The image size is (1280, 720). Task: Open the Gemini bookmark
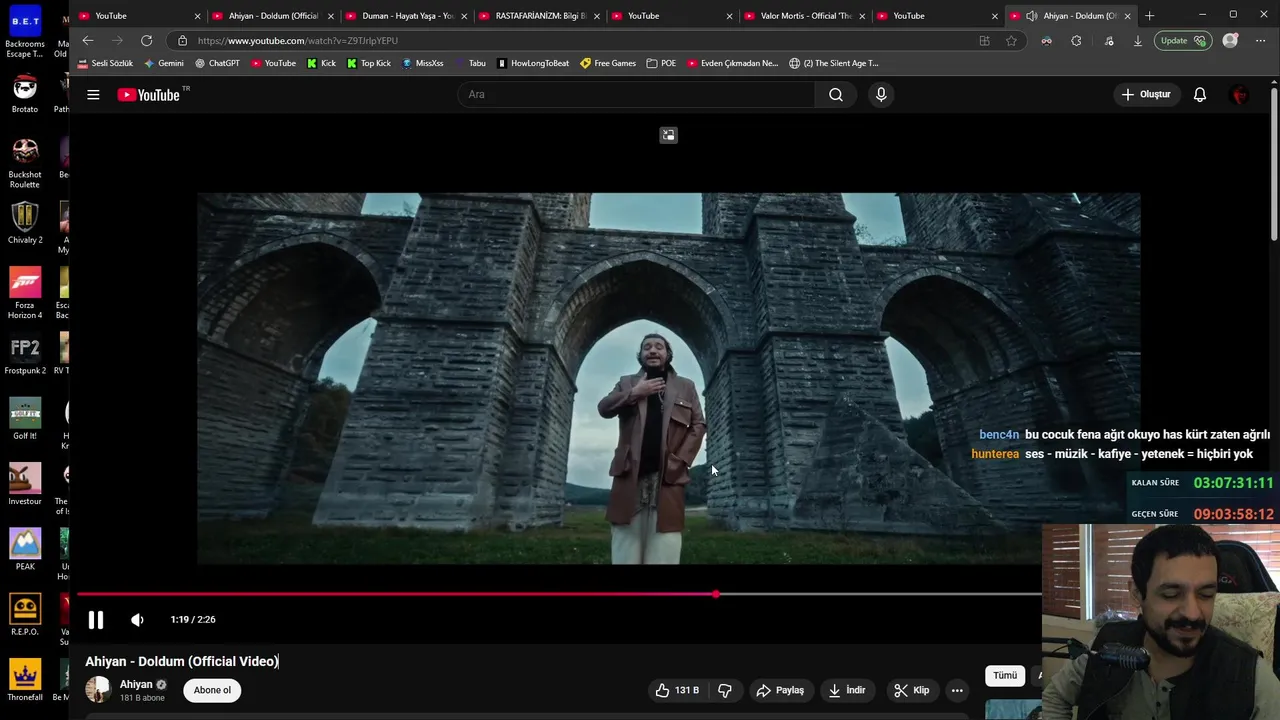(164, 63)
